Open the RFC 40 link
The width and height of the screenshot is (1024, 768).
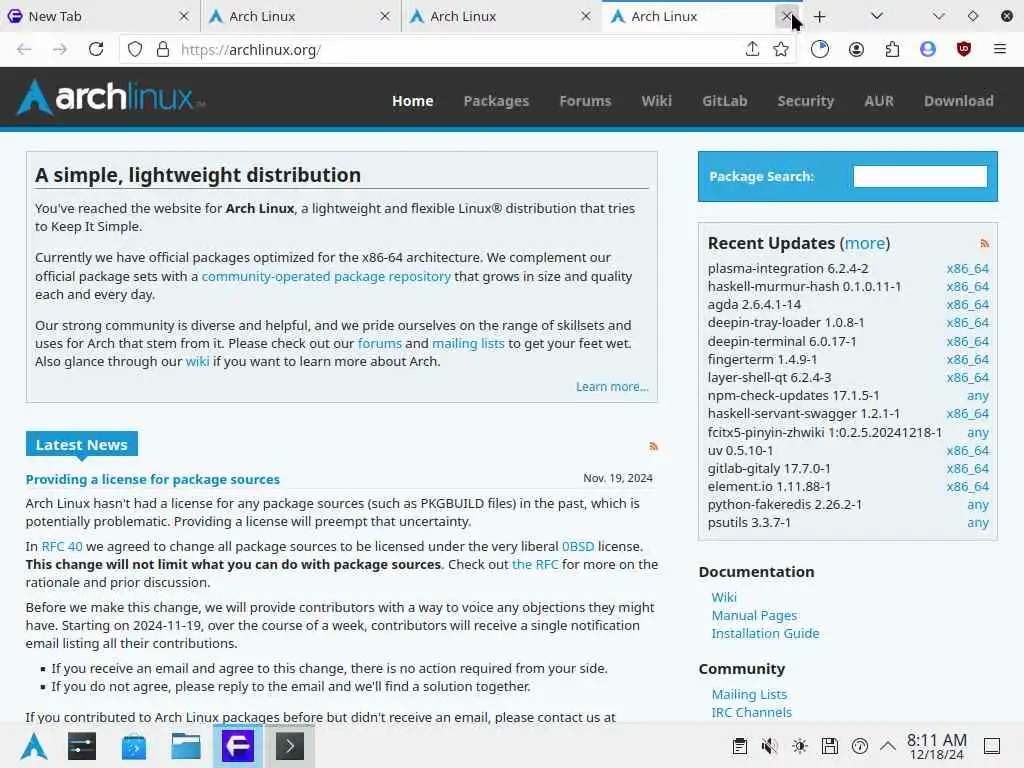[62, 546]
